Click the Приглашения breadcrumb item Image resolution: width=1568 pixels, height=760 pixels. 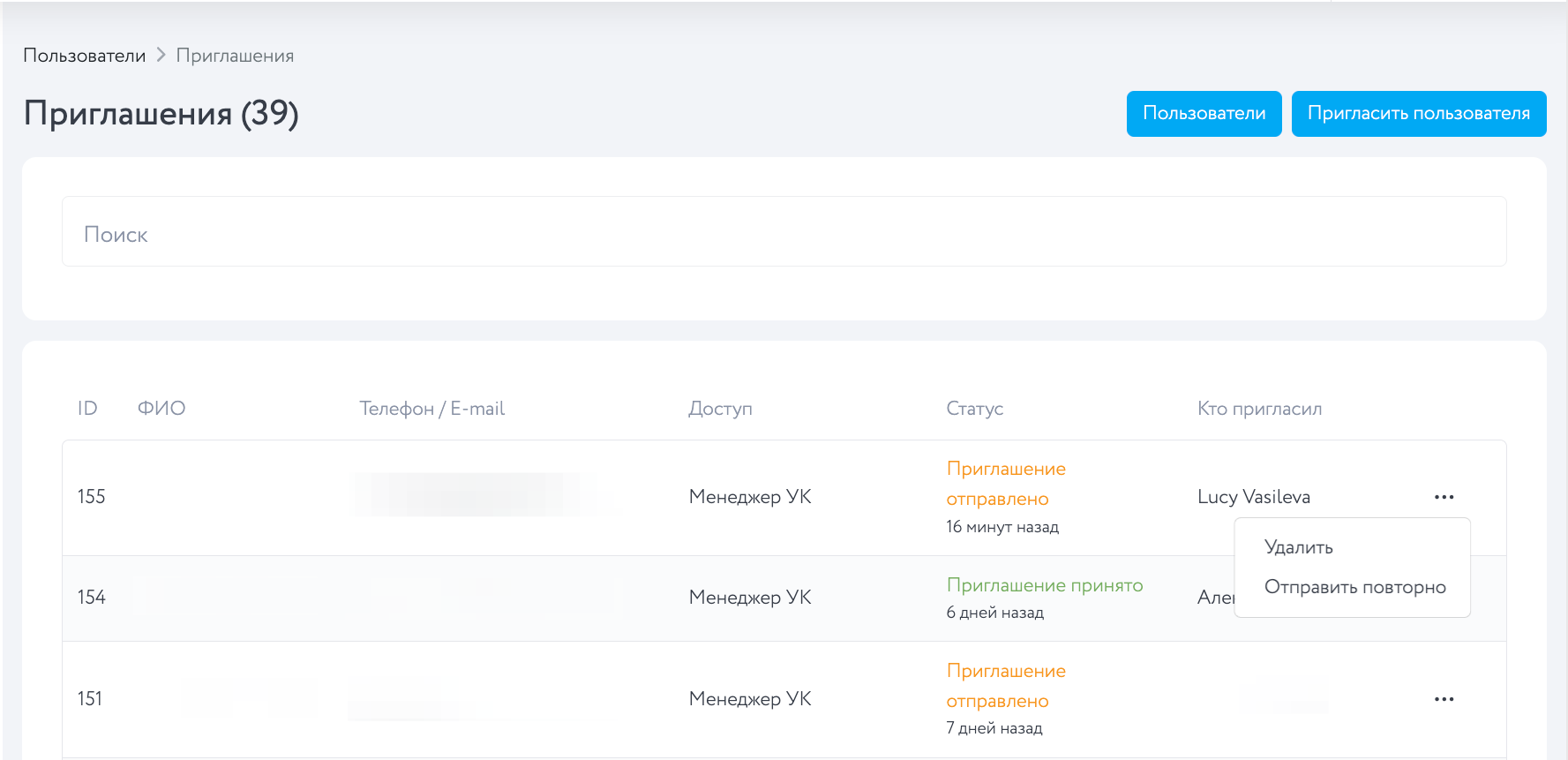pos(235,56)
